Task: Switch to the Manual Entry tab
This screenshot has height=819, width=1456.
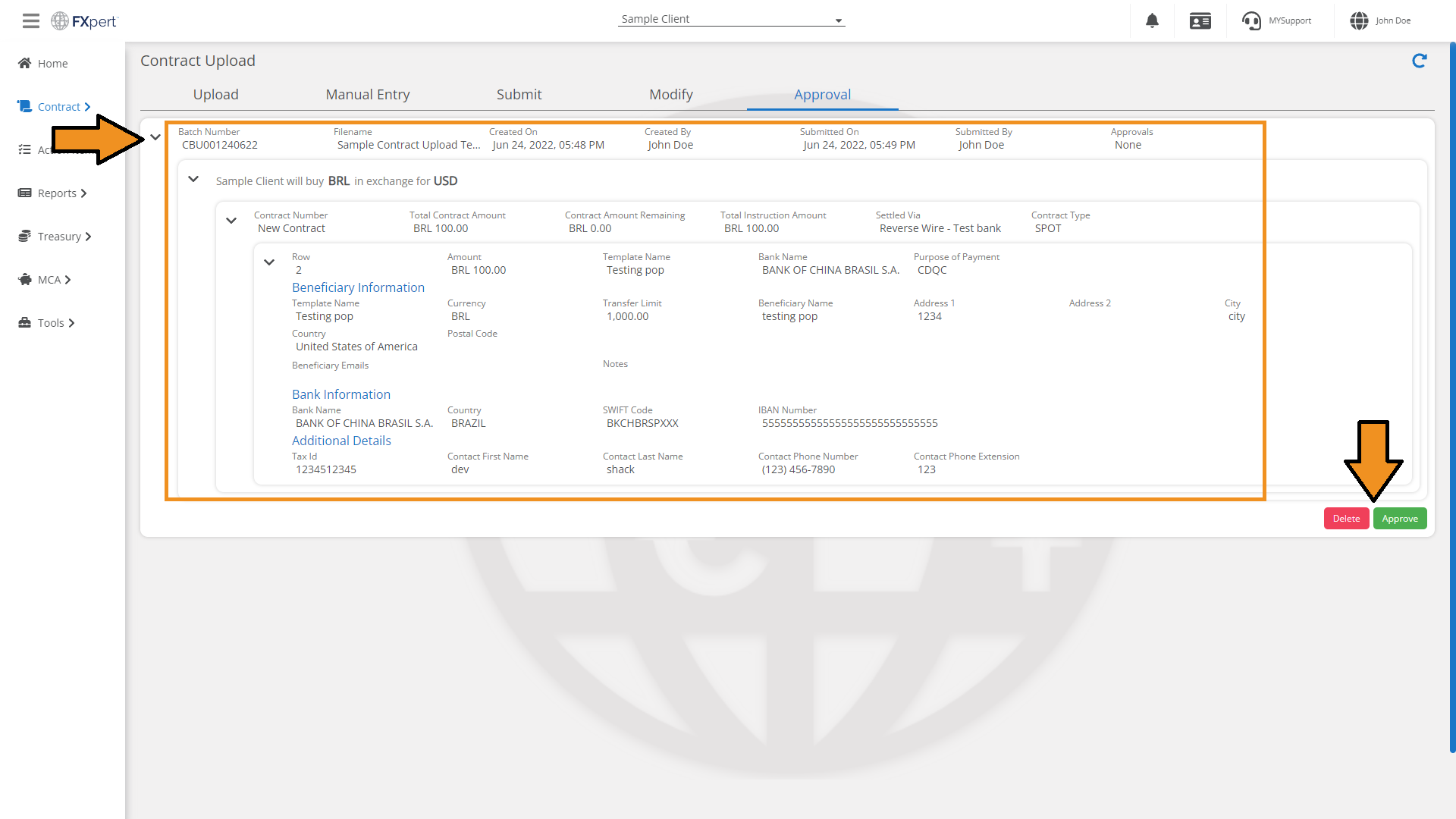Action: [368, 95]
